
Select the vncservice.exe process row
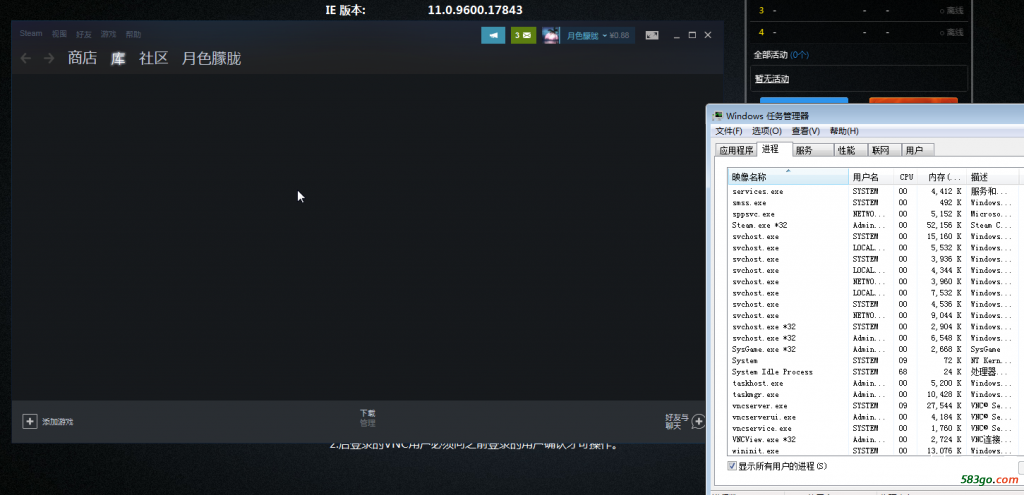[874, 428]
